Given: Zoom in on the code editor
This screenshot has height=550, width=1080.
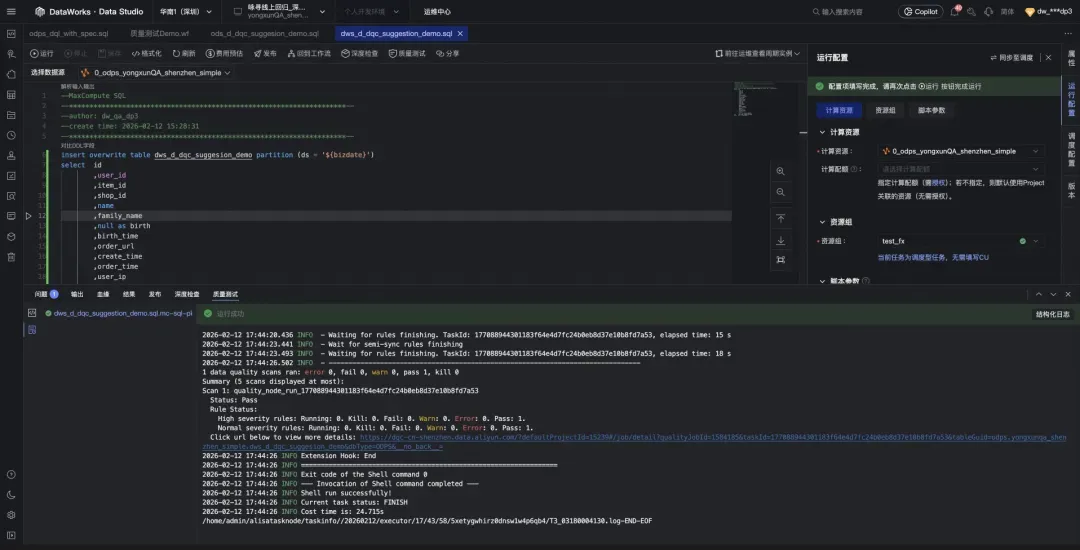Looking at the screenshot, I should [780, 171].
